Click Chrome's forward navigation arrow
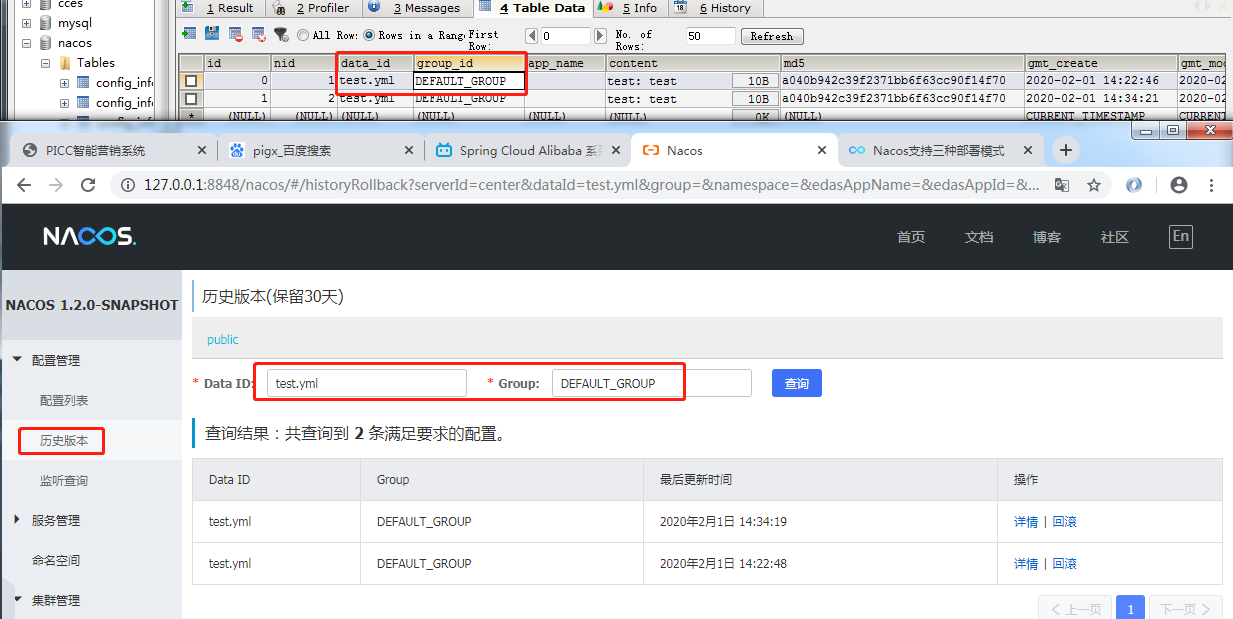Viewport: 1233px width, 619px height. pyautogui.click(x=56, y=185)
